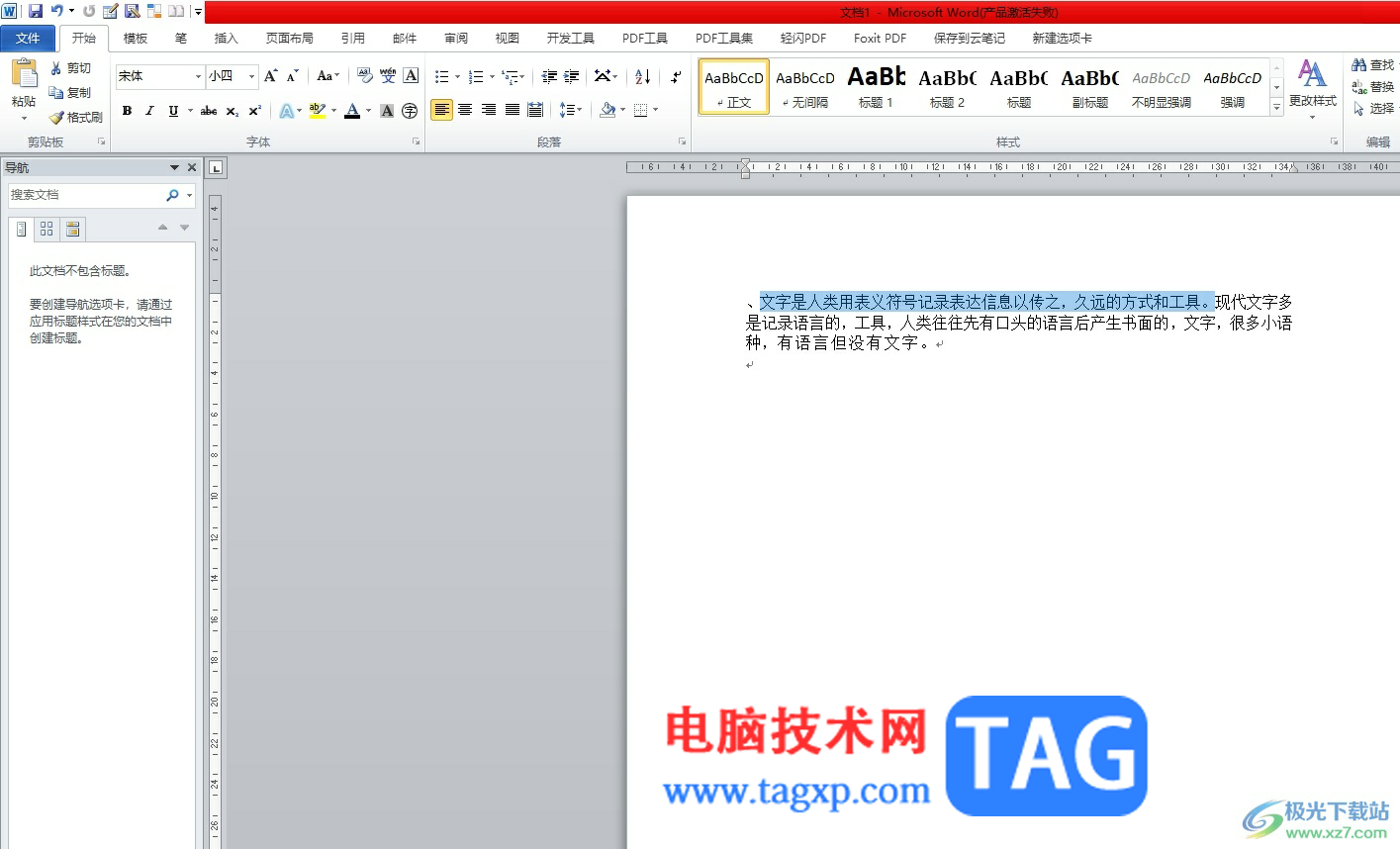Apply paragraph shading fill color
Screen dimensions: 1400x849
pyautogui.click(x=607, y=110)
